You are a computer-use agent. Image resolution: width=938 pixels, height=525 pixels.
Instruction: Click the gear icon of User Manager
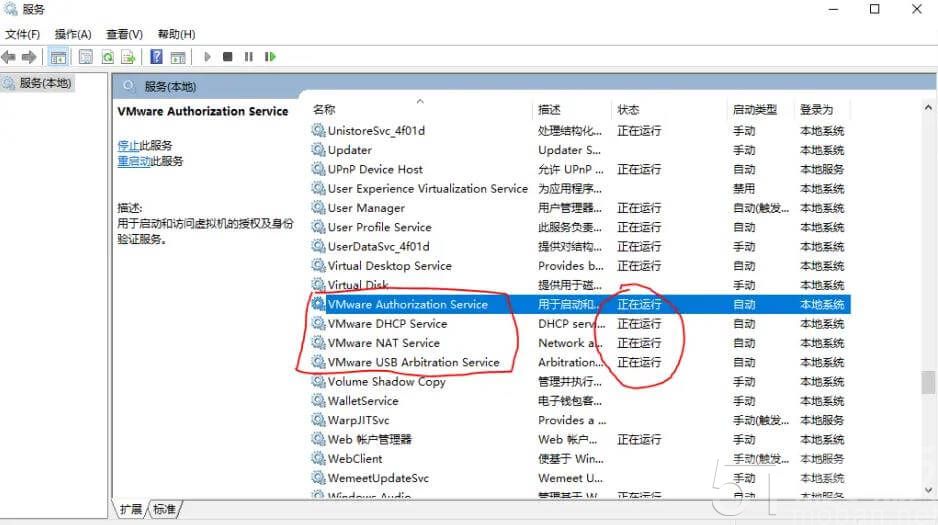[x=318, y=207]
